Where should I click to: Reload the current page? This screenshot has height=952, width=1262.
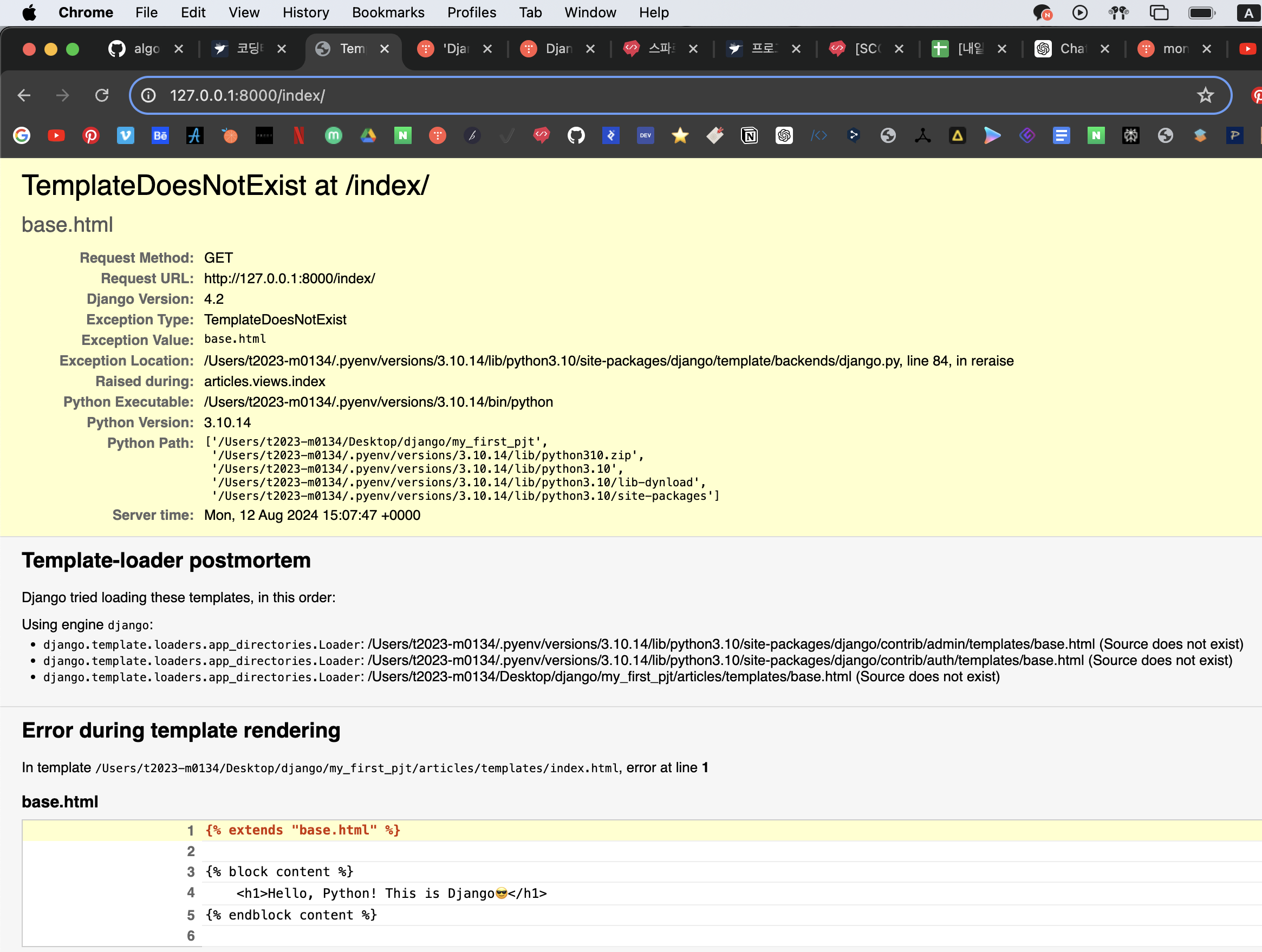pyautogui.click(x=101, y=95)
